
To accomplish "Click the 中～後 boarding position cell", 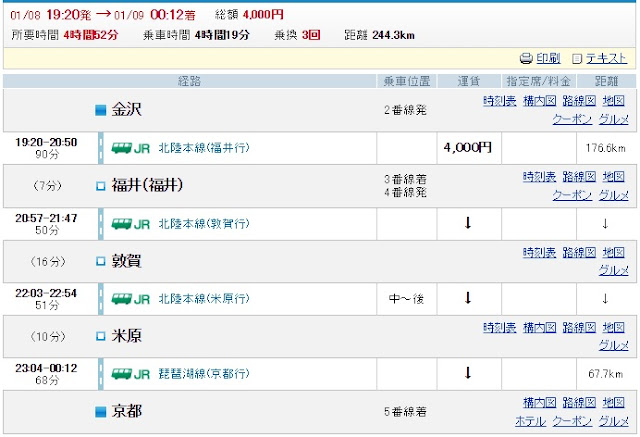I will coord(406,299).
